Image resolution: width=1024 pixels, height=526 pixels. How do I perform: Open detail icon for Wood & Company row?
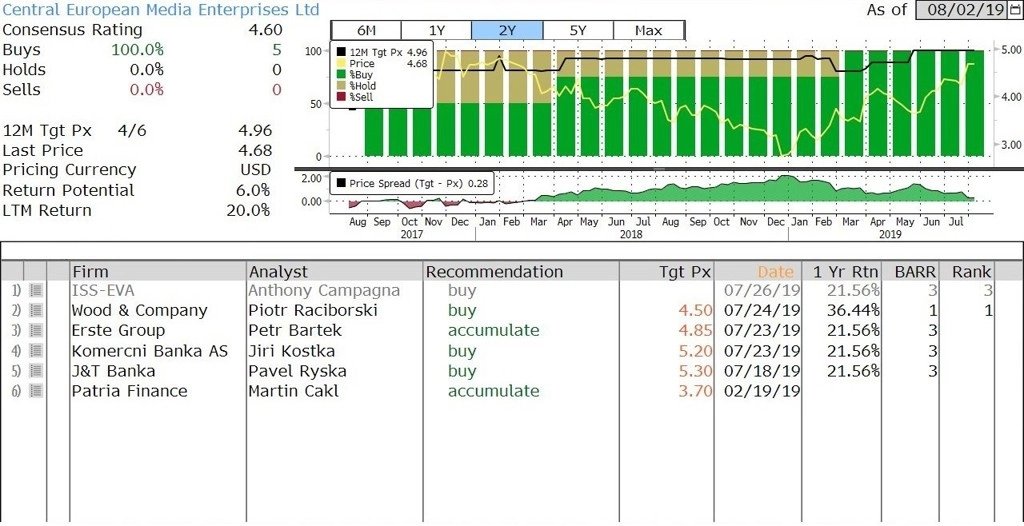(36, 310)
